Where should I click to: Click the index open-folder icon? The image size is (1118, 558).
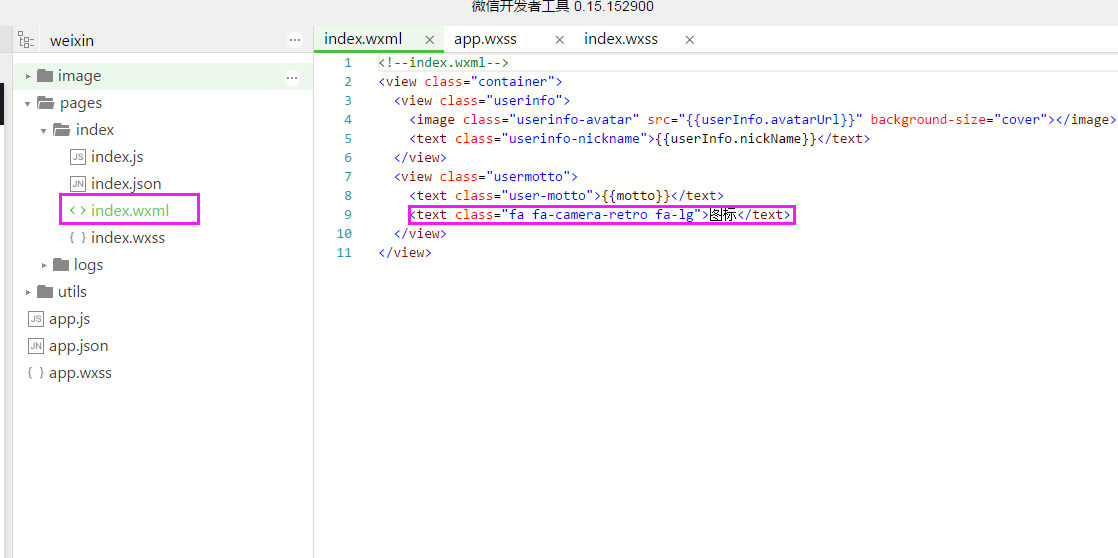coord(62,130)
